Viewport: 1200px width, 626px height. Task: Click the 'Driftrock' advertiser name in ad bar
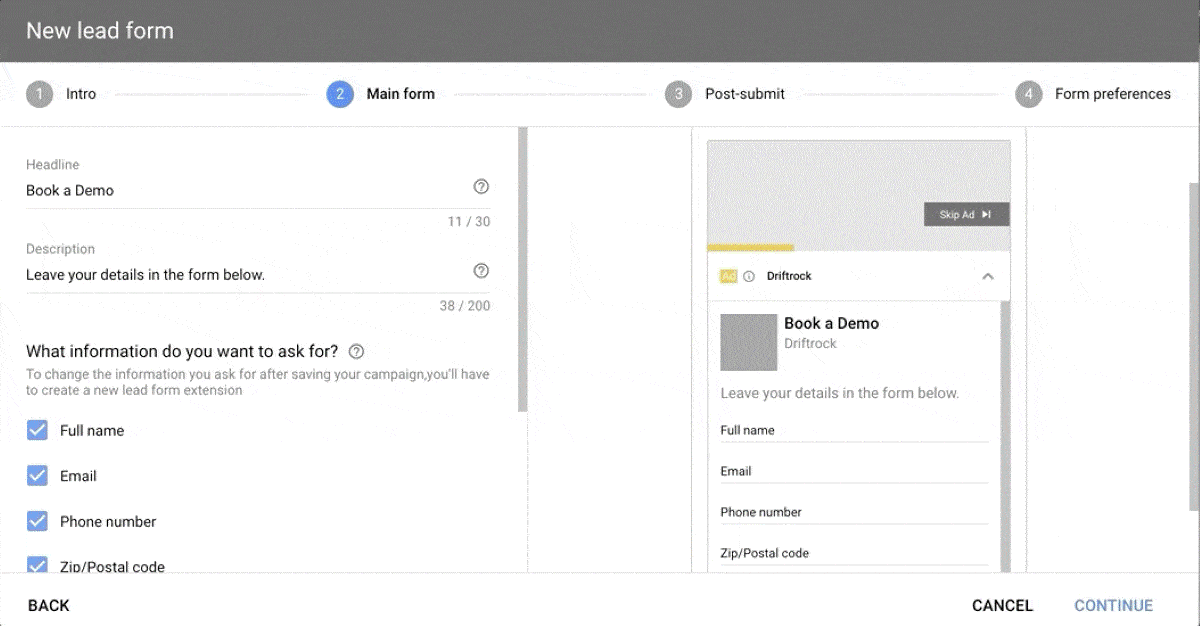[789, 276]
